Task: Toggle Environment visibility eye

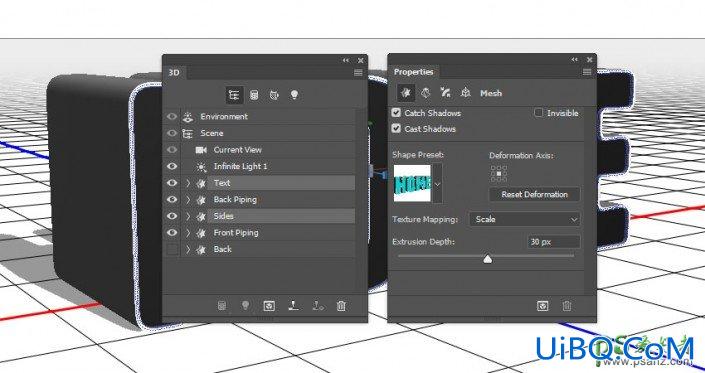Action: [x=172, y=117]
